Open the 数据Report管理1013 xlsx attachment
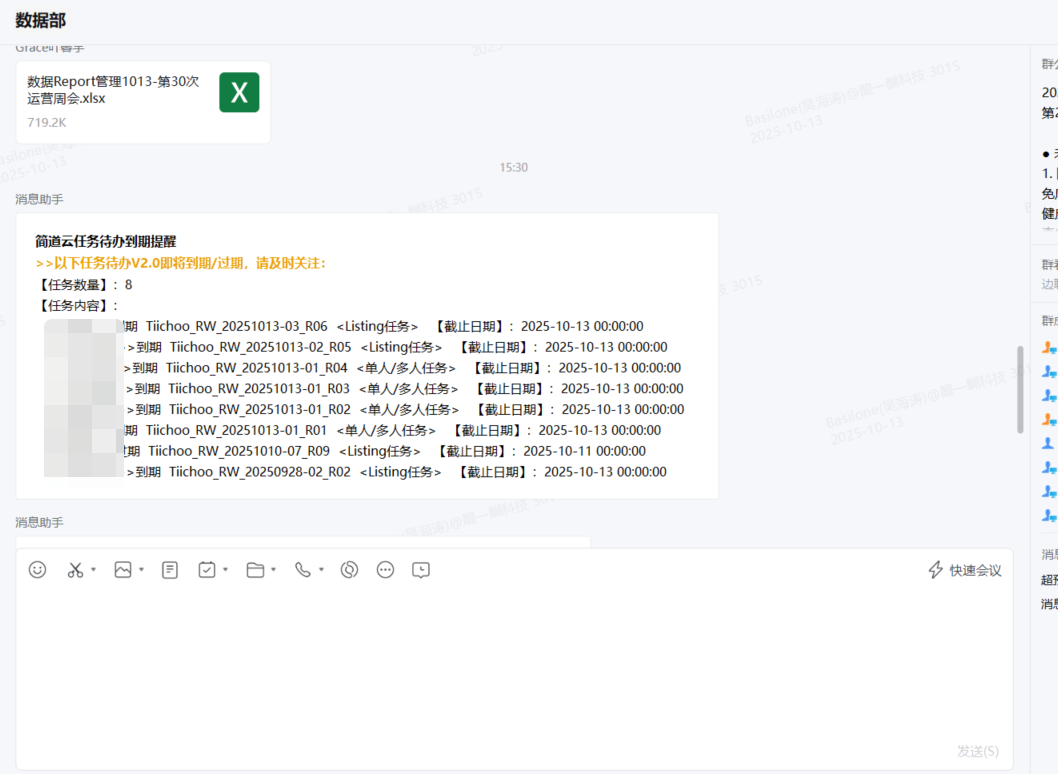This screenshot has width=1058, height=774. point(143,101)
